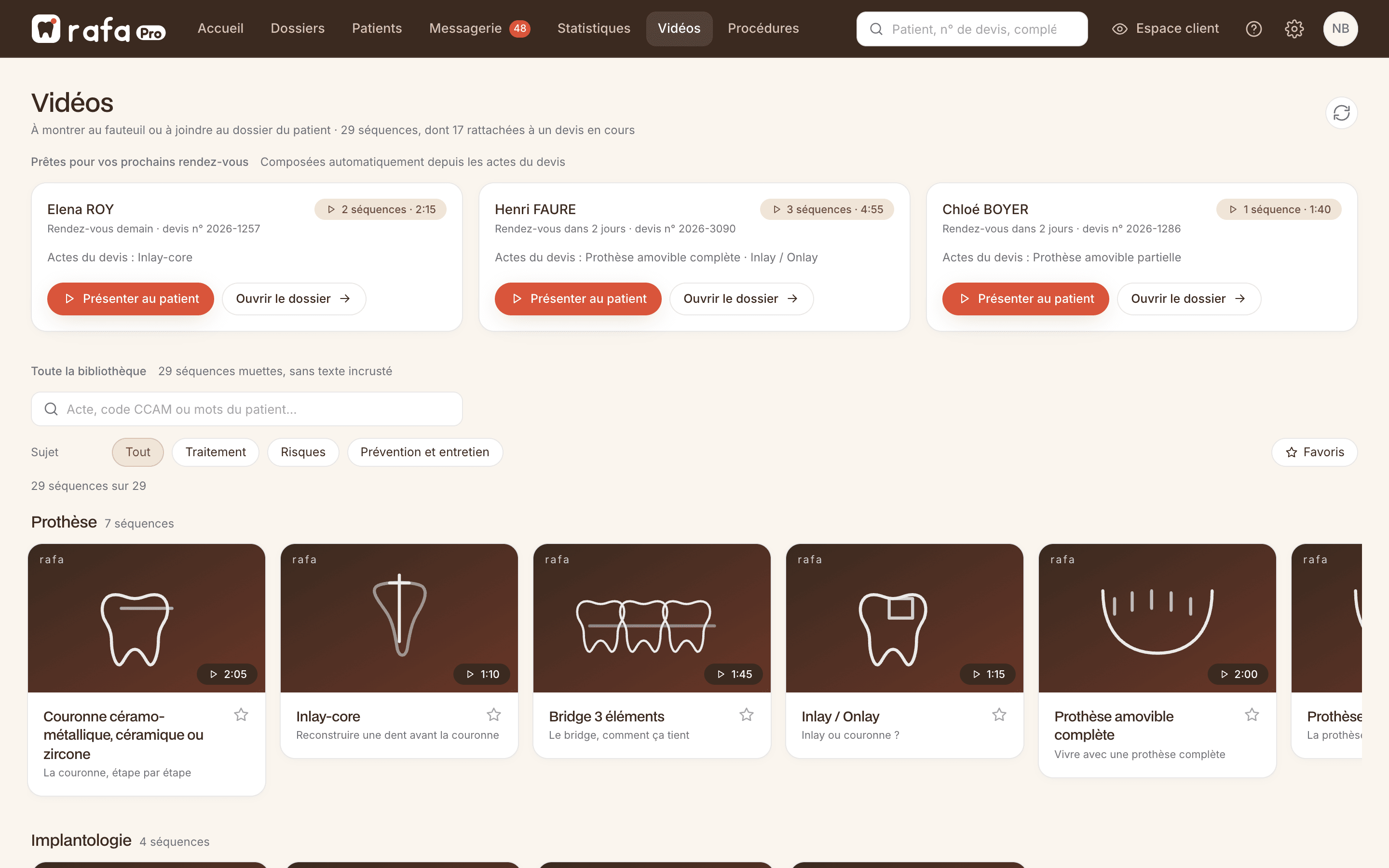The image size is (1389, 868).
Task: Open Chloé BOYER's dossier
Action: click(1189, 298)
